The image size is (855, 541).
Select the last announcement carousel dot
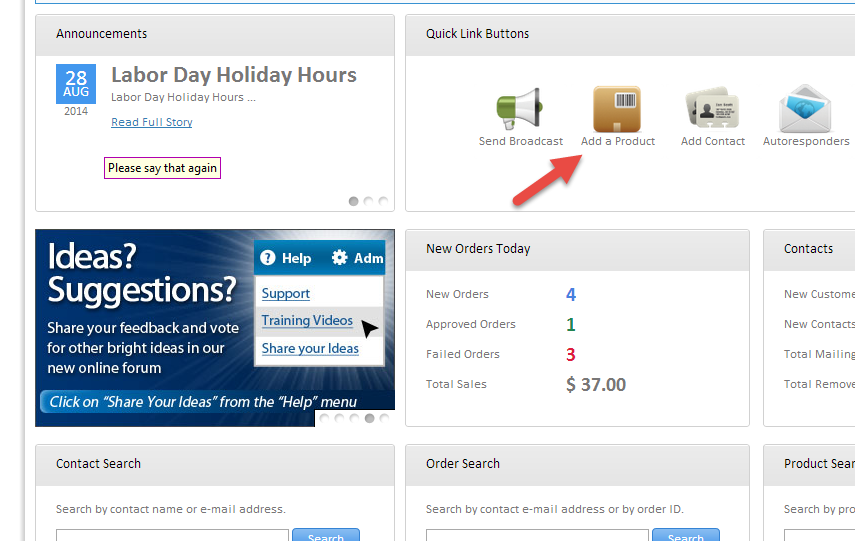[383, 201]
